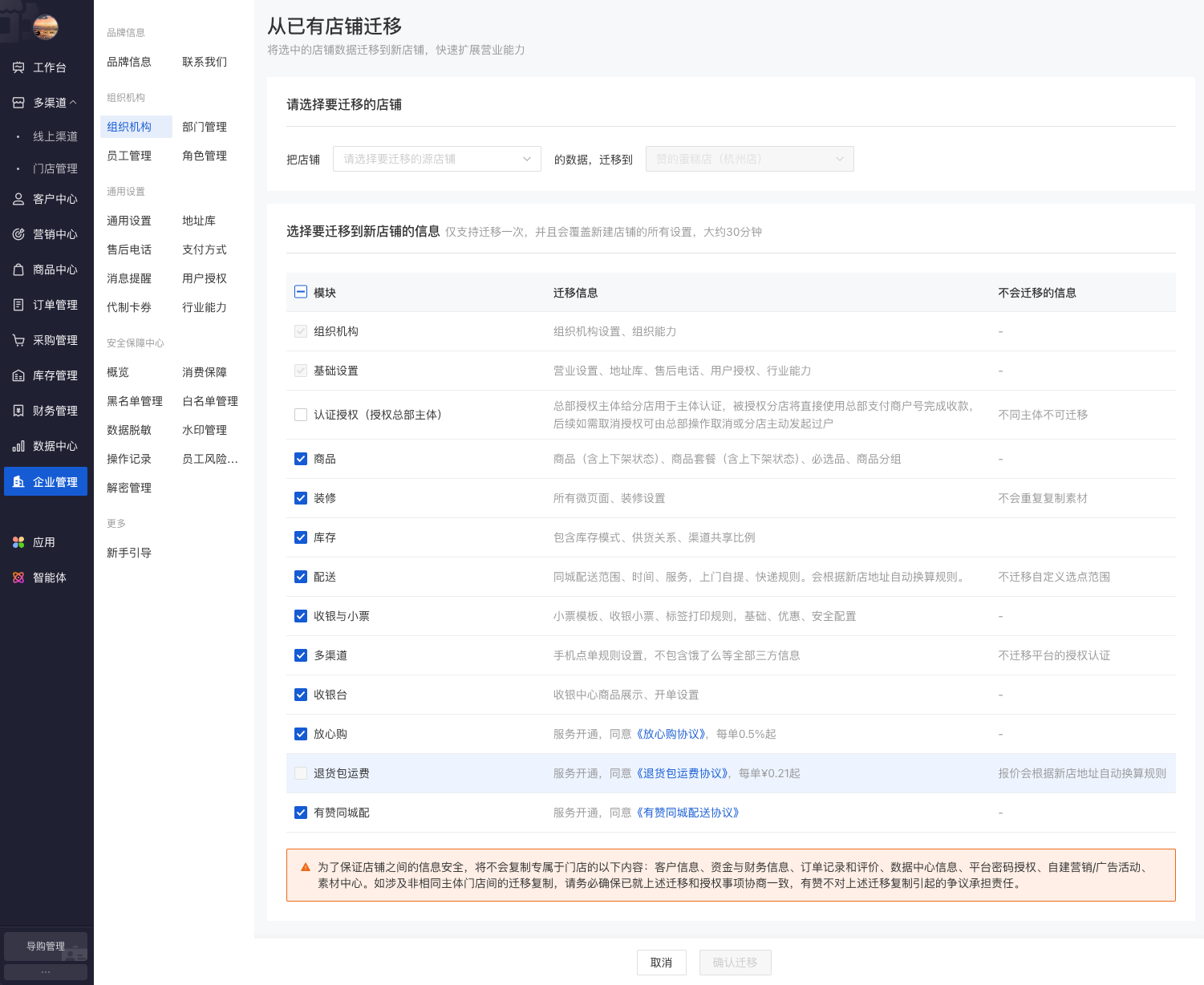Open the 《有赞同城配送协议》 link

[x=687, y=813]
